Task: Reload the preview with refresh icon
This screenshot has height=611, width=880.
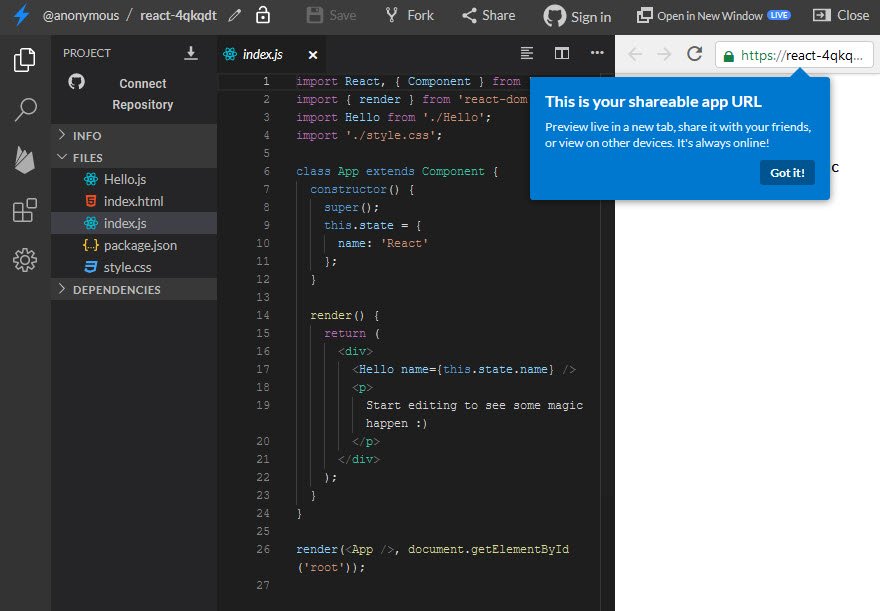Action: point(694,55)
